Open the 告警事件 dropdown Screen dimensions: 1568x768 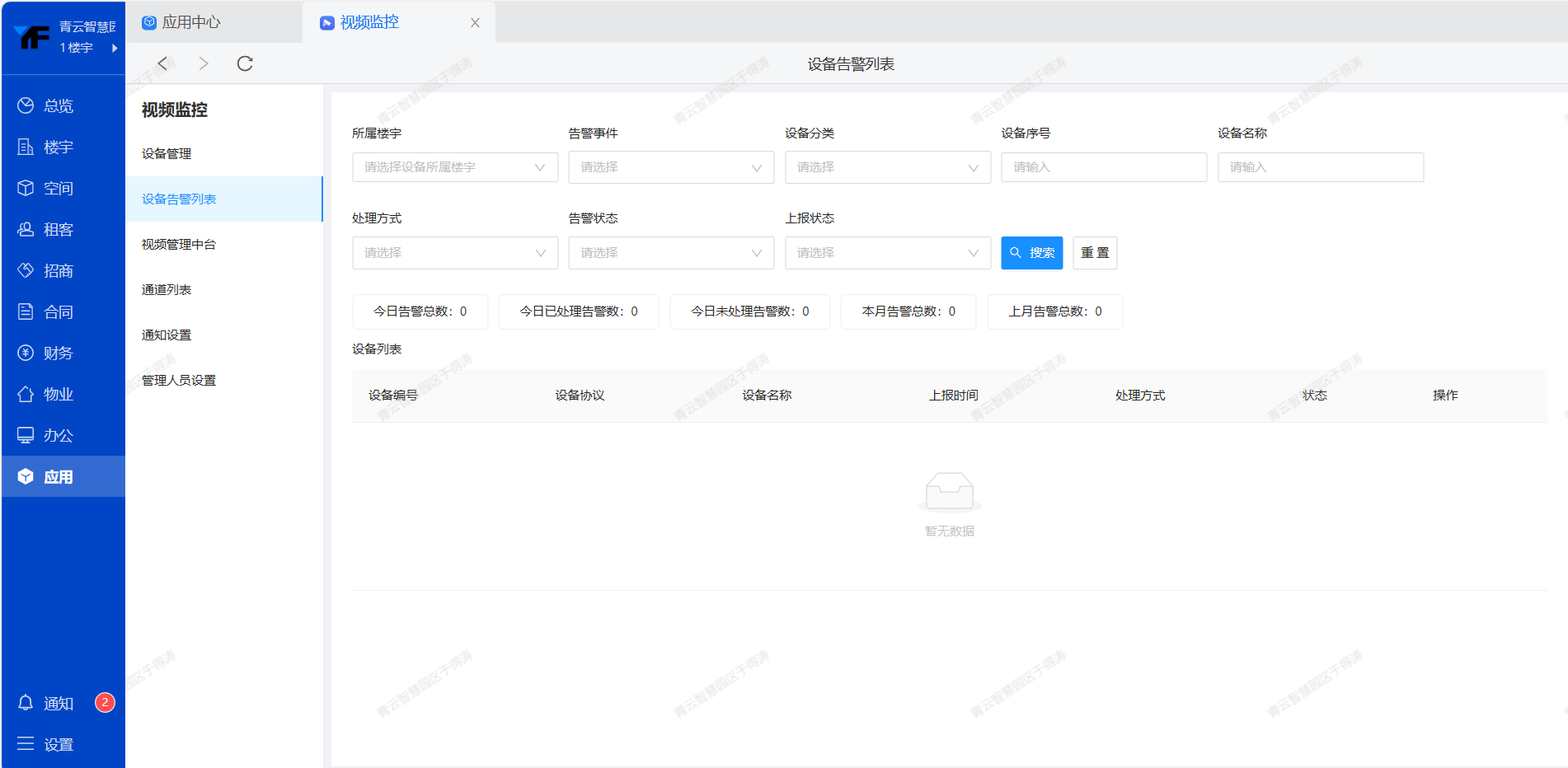[670, 167]
